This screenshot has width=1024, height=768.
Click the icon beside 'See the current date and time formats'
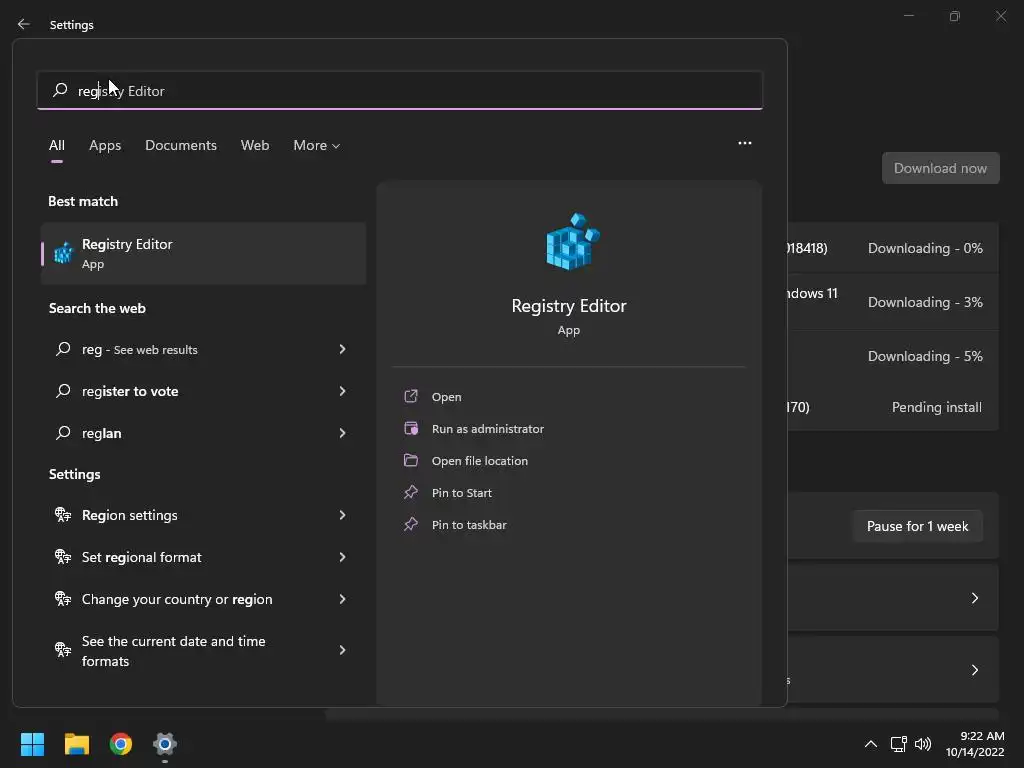pyautogui.click(x=63, y=649)
